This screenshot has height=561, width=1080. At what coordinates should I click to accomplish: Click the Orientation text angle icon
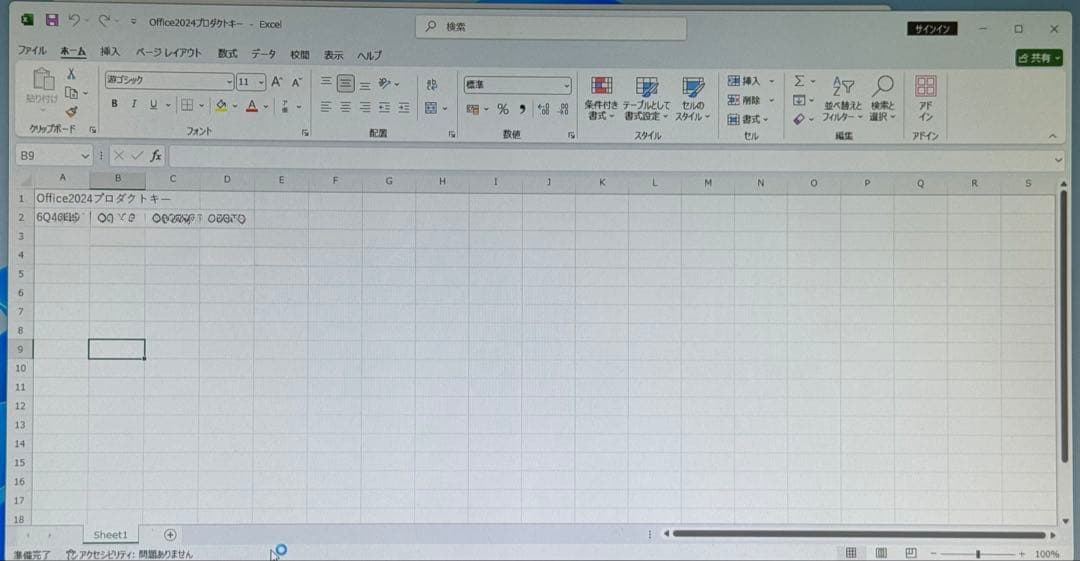click(385, 83)
